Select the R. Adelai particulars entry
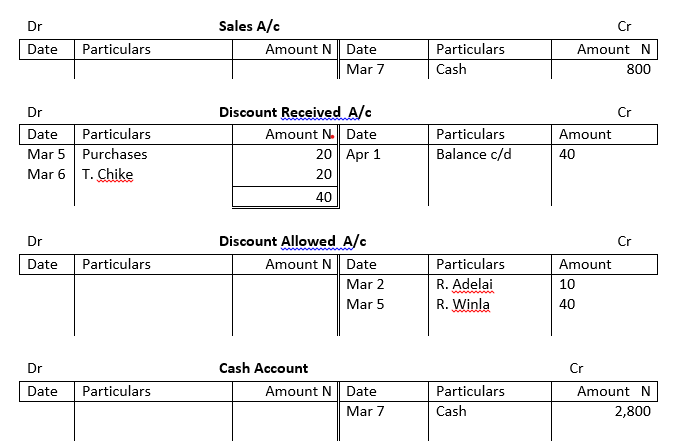Screen dimensions: 686x448 point(465,284)
